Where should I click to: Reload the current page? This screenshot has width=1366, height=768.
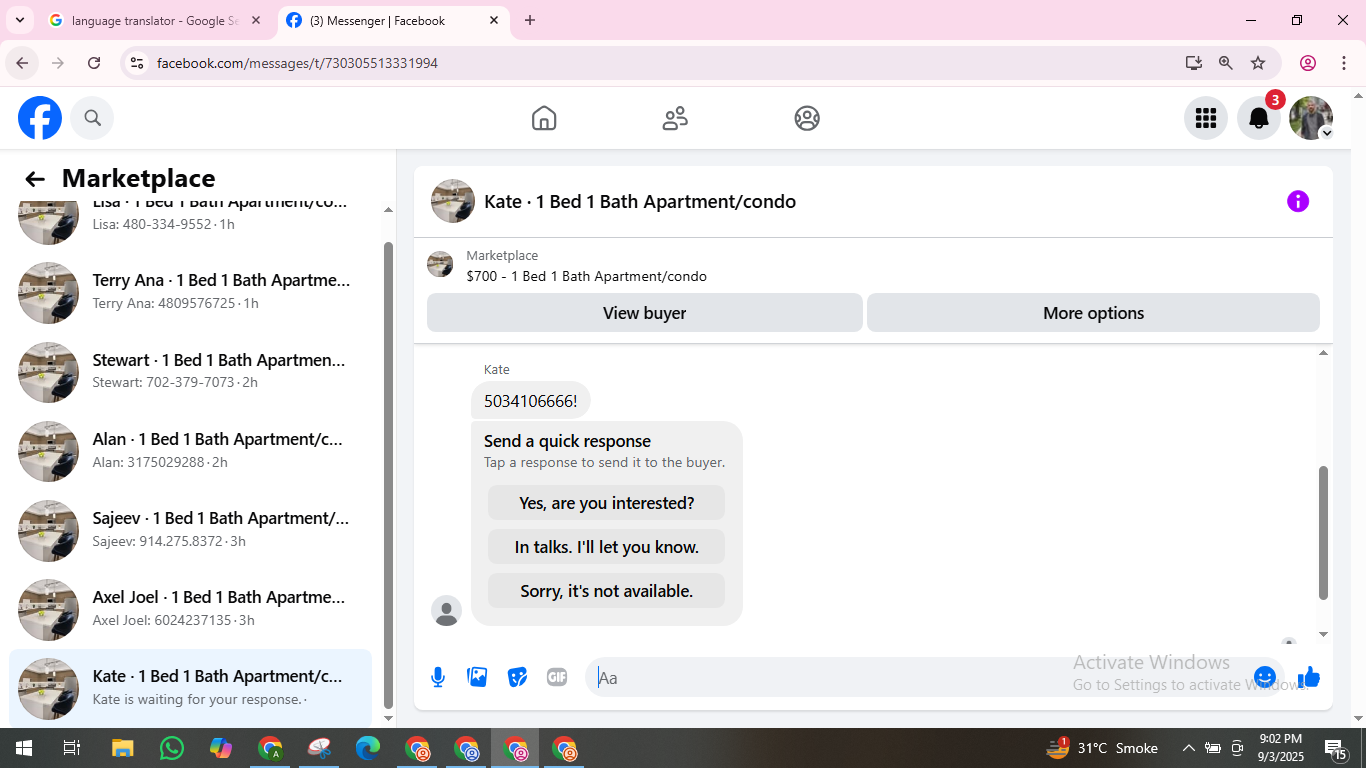point(94,63)
